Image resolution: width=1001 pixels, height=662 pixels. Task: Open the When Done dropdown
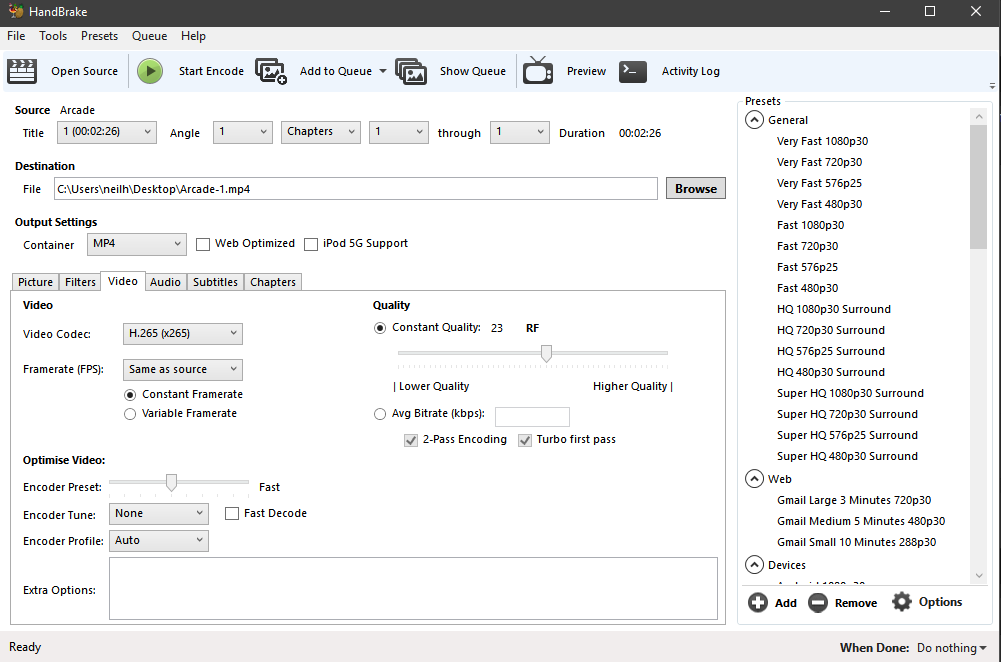tap(952, 648)
